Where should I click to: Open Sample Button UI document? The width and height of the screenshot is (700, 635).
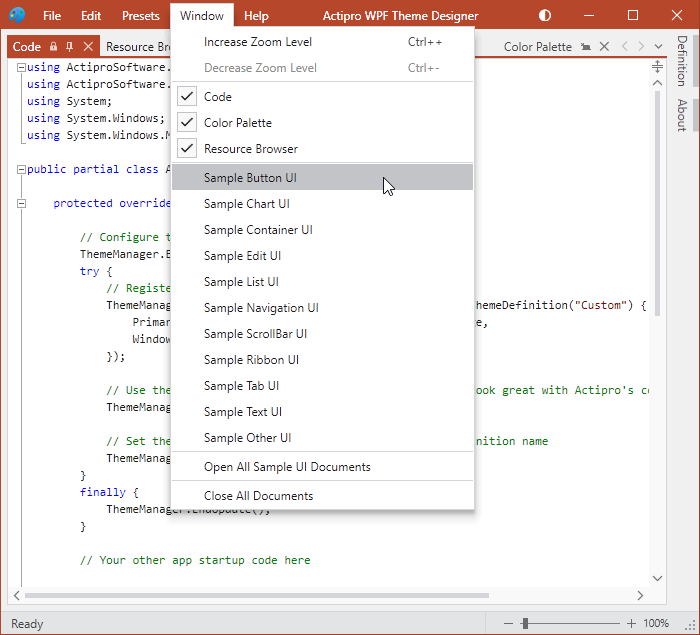[x=322, y=177]
